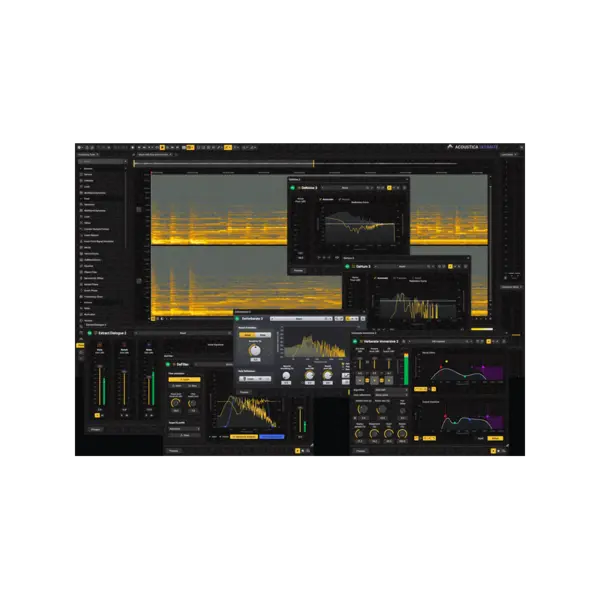Click the Acoustica logo icon
Image resolution: width=600 pixels, height=600 pixels.
[450, 147]
